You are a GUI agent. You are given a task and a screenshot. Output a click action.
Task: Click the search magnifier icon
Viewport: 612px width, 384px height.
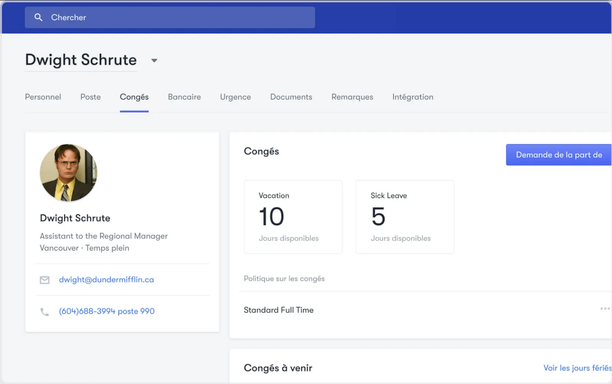point(38,17)
